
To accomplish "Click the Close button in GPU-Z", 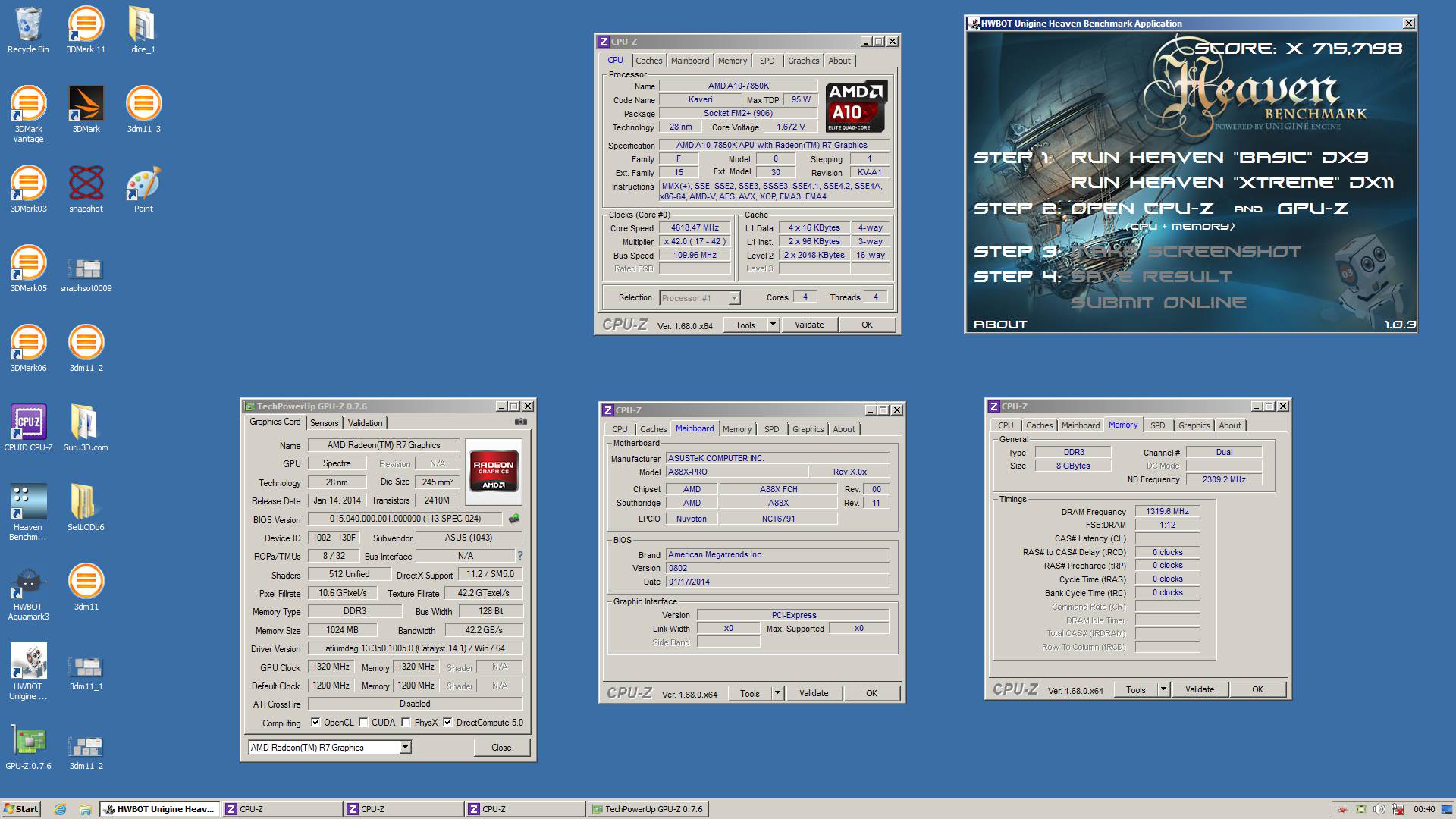I will coord(500,748).
